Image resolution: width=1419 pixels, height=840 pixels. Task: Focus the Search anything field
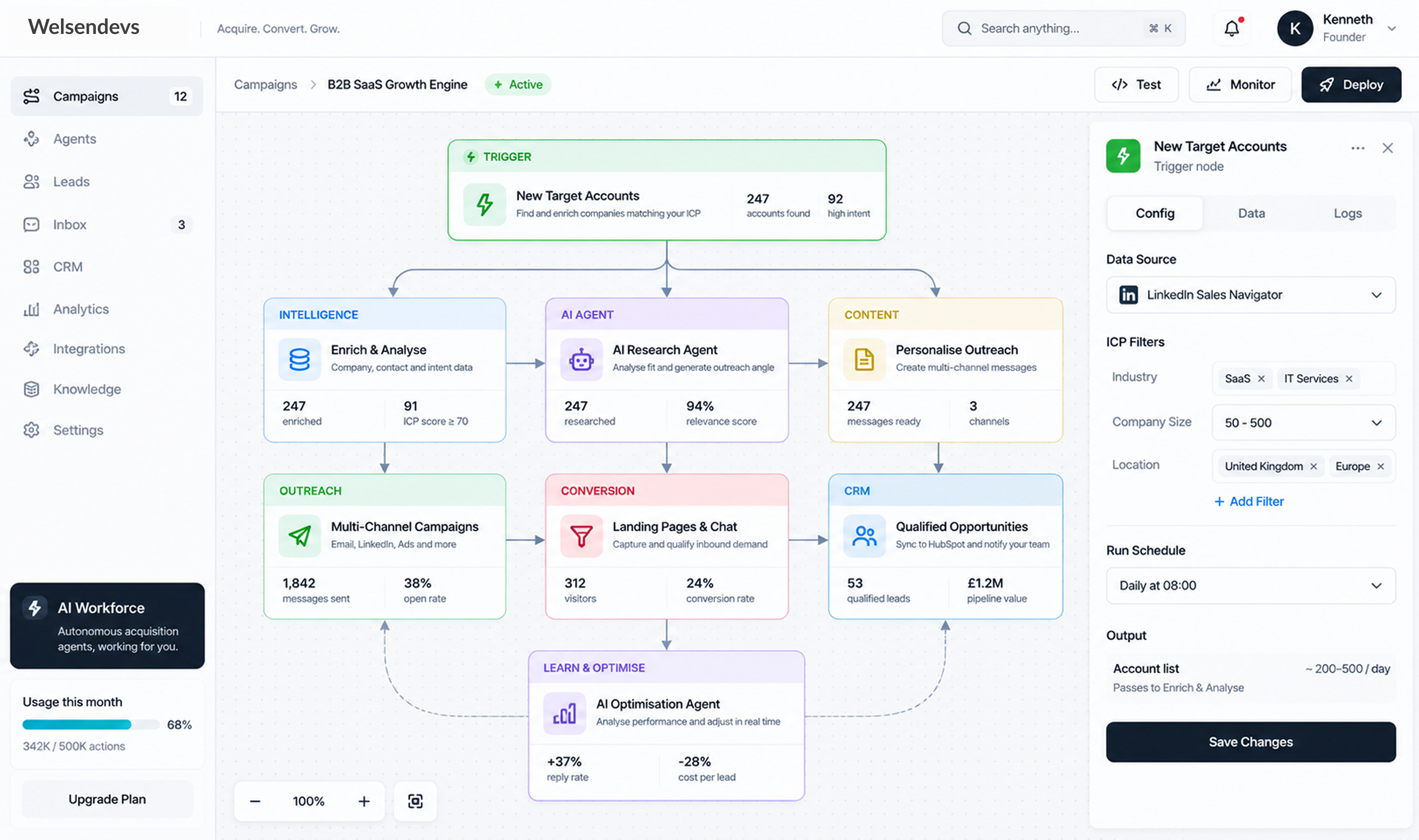1063,28
